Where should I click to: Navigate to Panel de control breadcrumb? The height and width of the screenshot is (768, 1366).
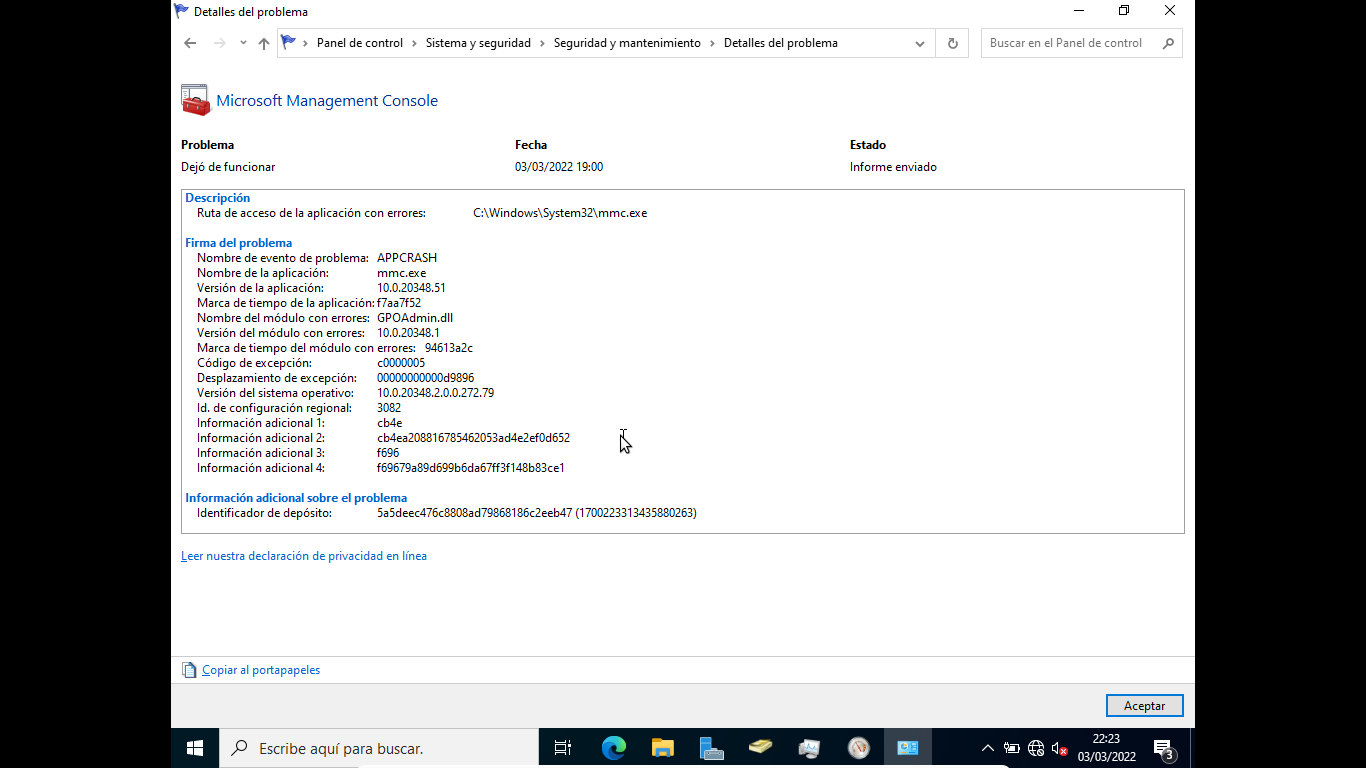point(360,43)
